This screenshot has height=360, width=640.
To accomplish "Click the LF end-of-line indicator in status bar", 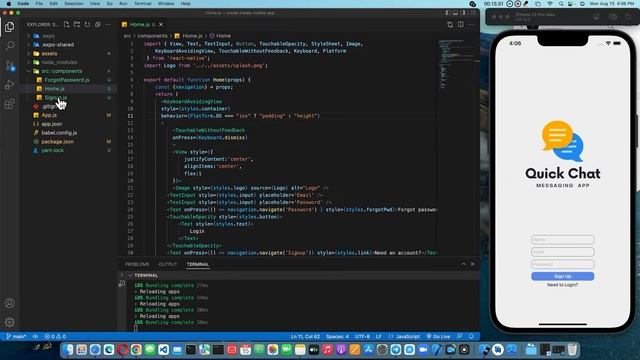I will pyautogui.click(x=379, y=337).
